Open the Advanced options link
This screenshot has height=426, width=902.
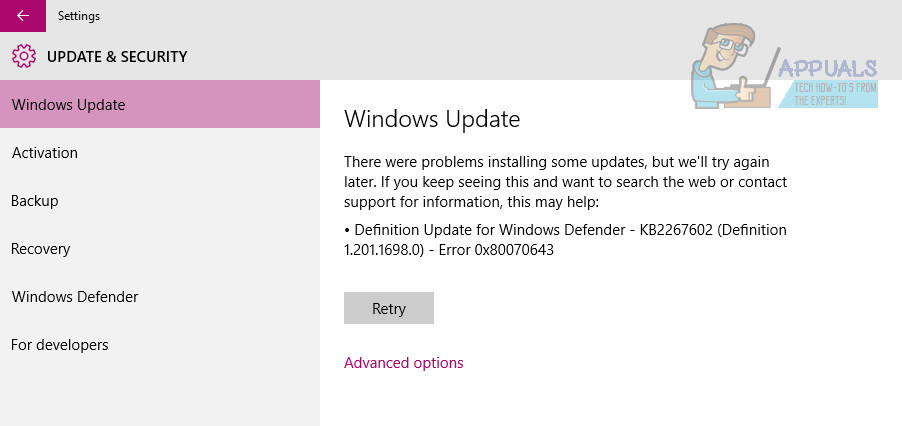coord(403,363)
